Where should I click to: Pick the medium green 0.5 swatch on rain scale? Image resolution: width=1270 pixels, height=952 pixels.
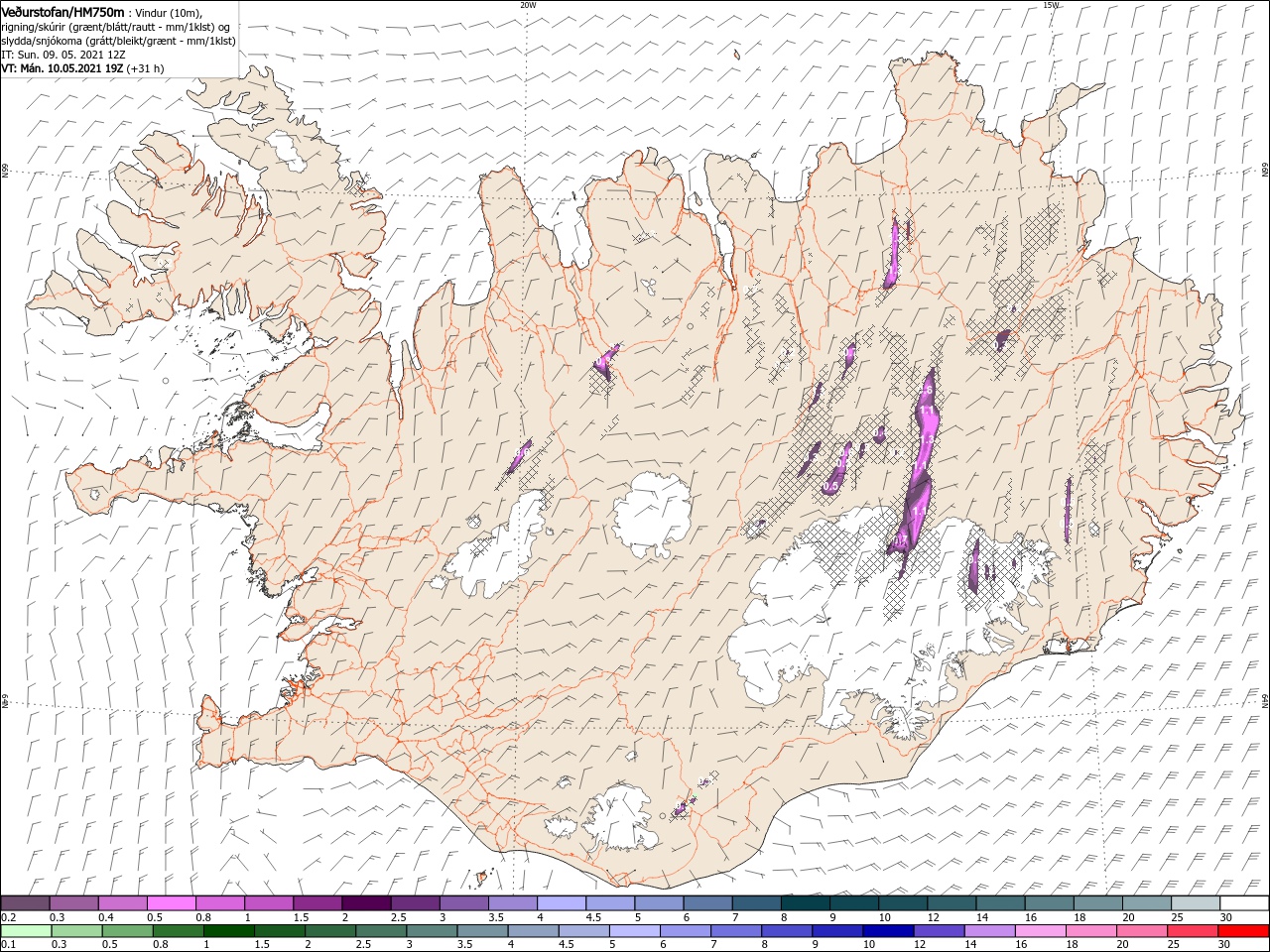click(x=128, y=931)
